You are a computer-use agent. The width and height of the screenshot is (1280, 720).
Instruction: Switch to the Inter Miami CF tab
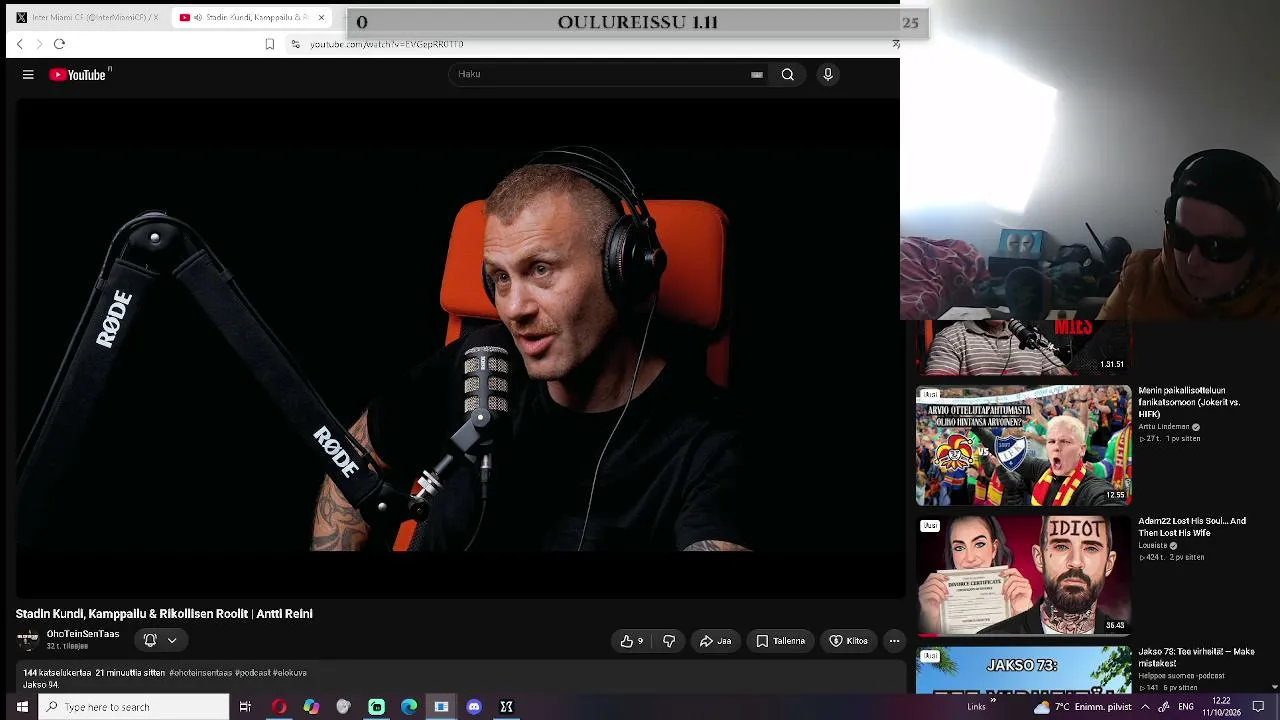[x=87, y=17]
